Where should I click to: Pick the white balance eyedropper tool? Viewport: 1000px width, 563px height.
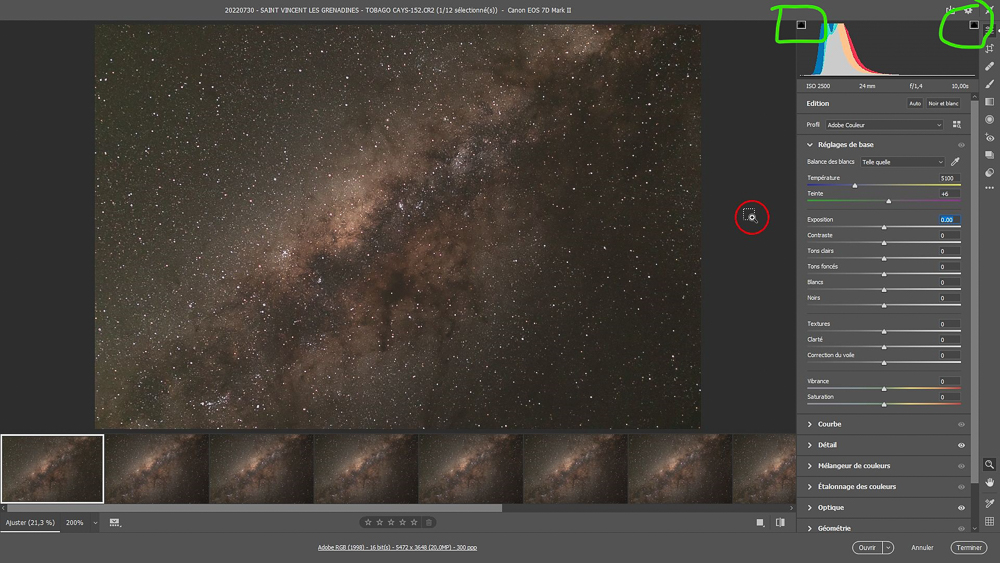[955, 162]
